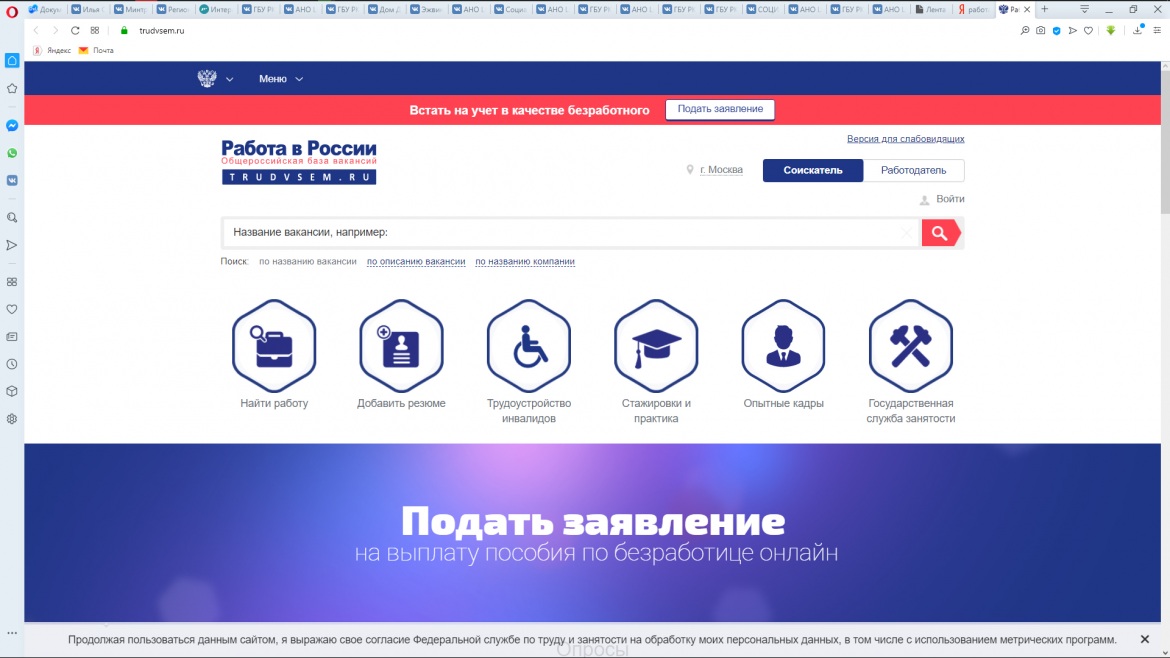Image resolution: width=1170 pixels, height=658 pixels.
Task: Switch to the Докум browser tab
Action: 45,9
